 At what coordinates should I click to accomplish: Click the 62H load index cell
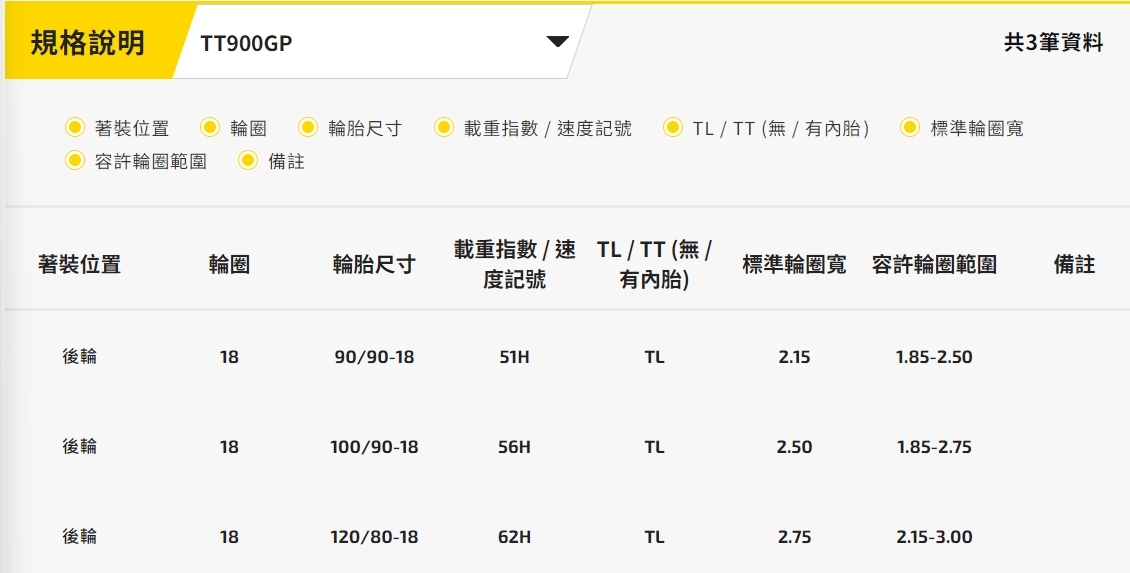(514, 537)
